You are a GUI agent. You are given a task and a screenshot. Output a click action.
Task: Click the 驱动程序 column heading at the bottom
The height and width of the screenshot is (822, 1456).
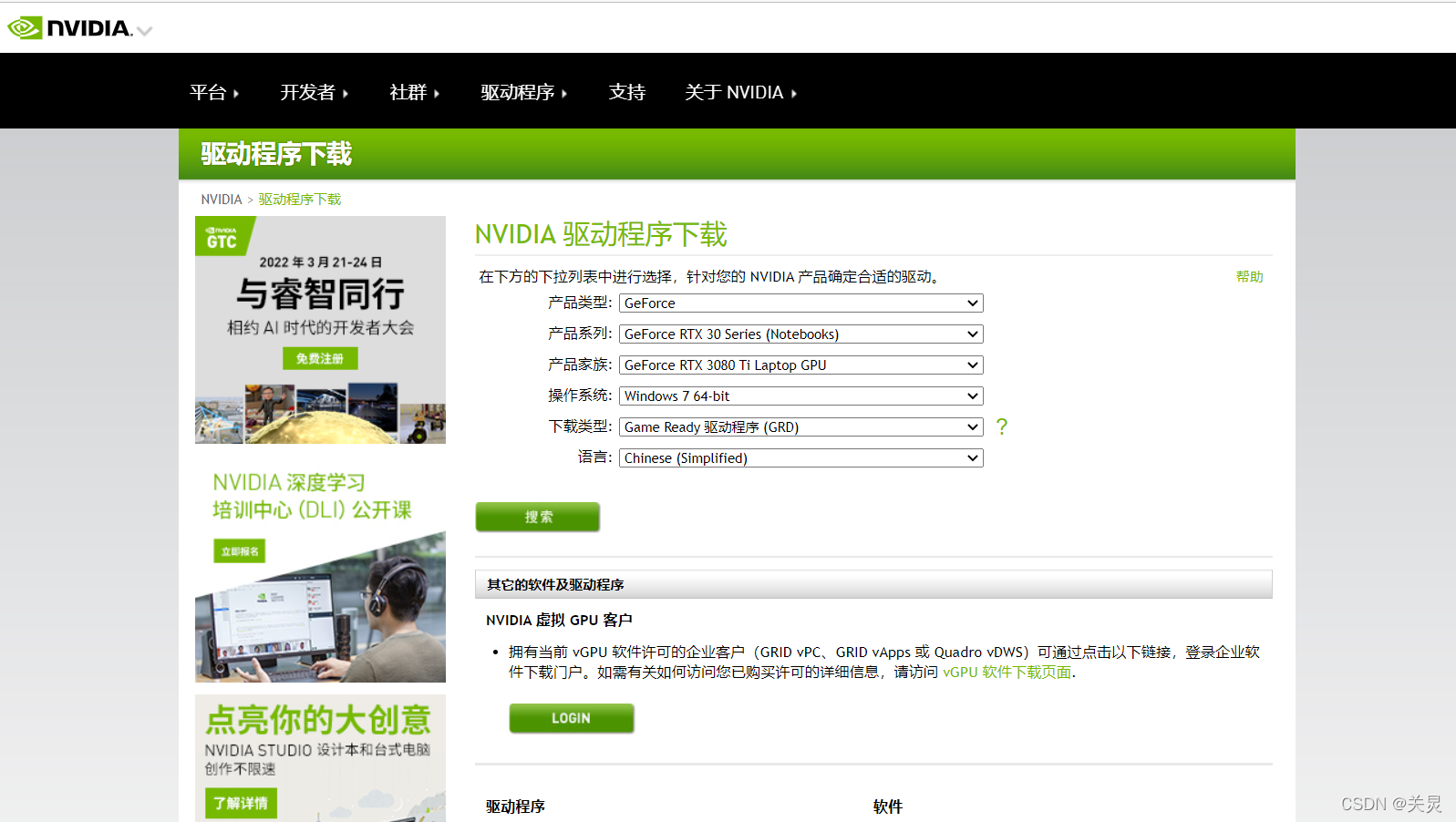pos(516,807)
